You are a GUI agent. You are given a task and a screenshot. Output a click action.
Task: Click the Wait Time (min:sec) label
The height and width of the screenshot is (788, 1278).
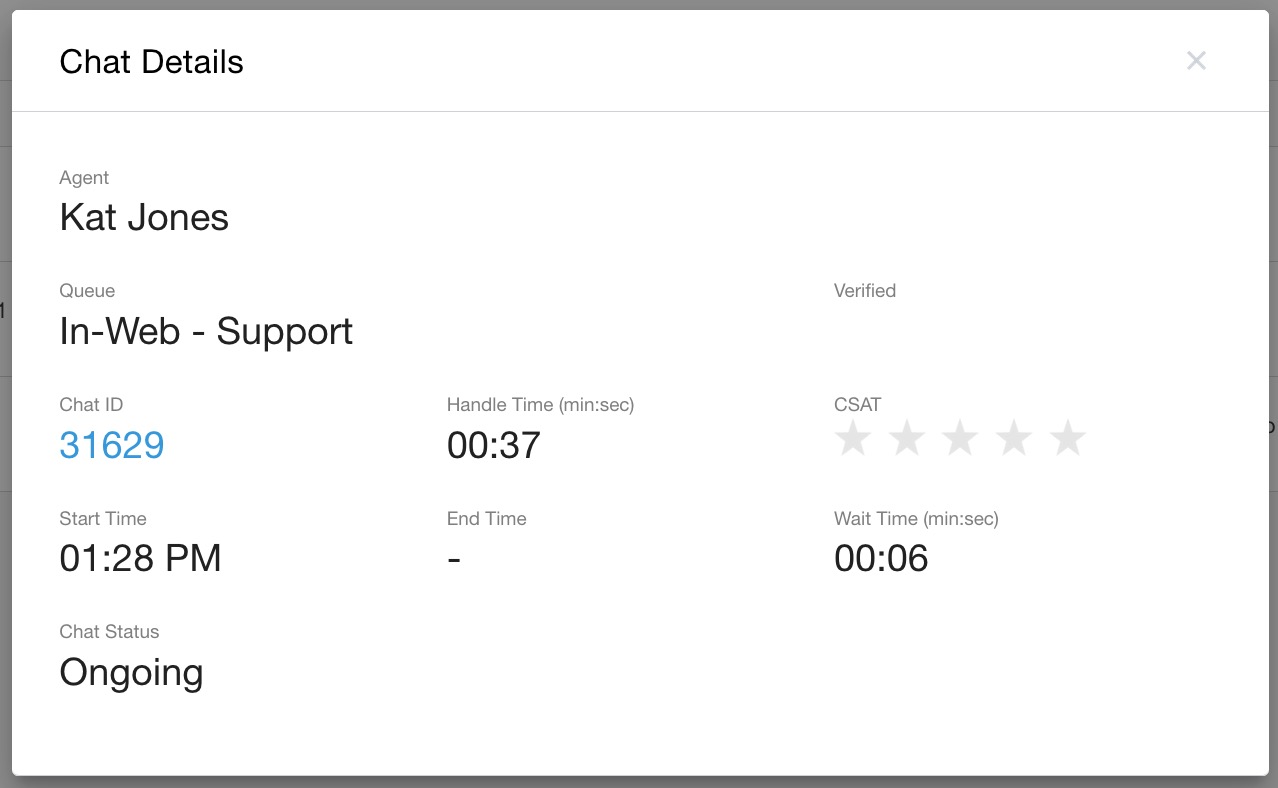pyautogui.click(x=916, y=519)
